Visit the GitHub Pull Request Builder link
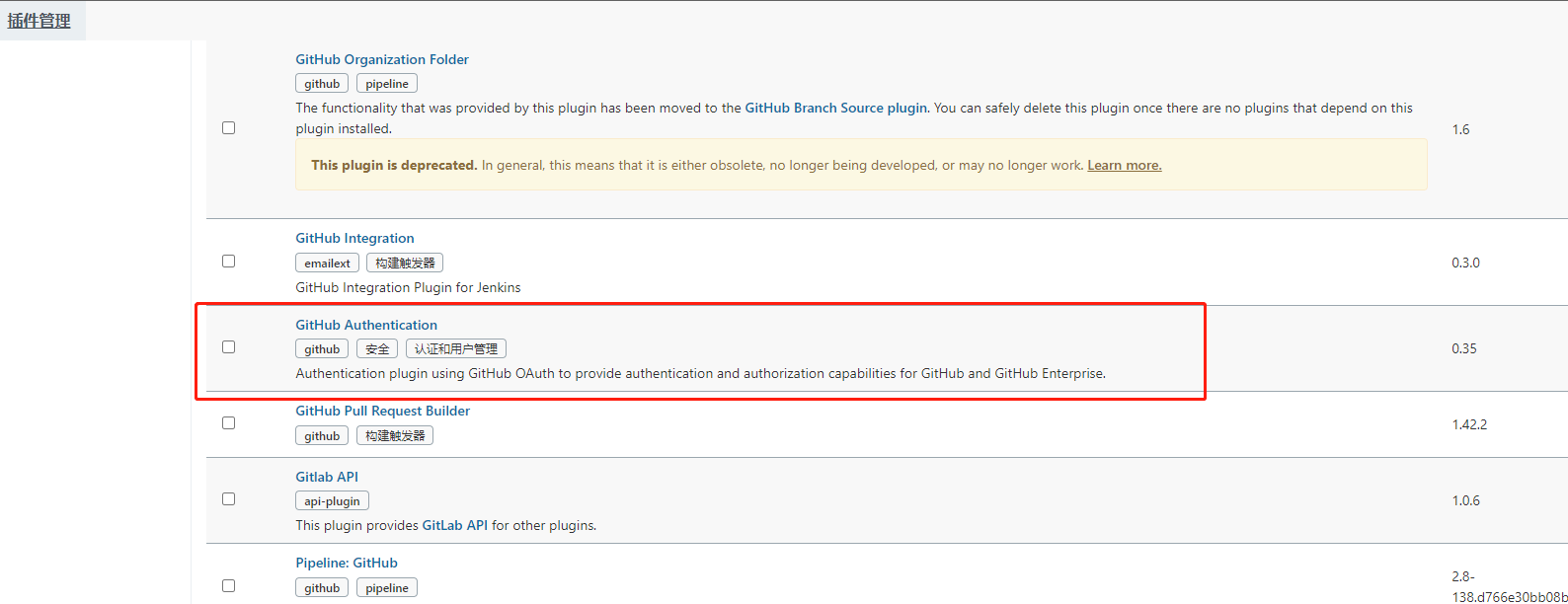Image resolution: width=1568 pixels, height=604 pixels. [x=382, y=411]
